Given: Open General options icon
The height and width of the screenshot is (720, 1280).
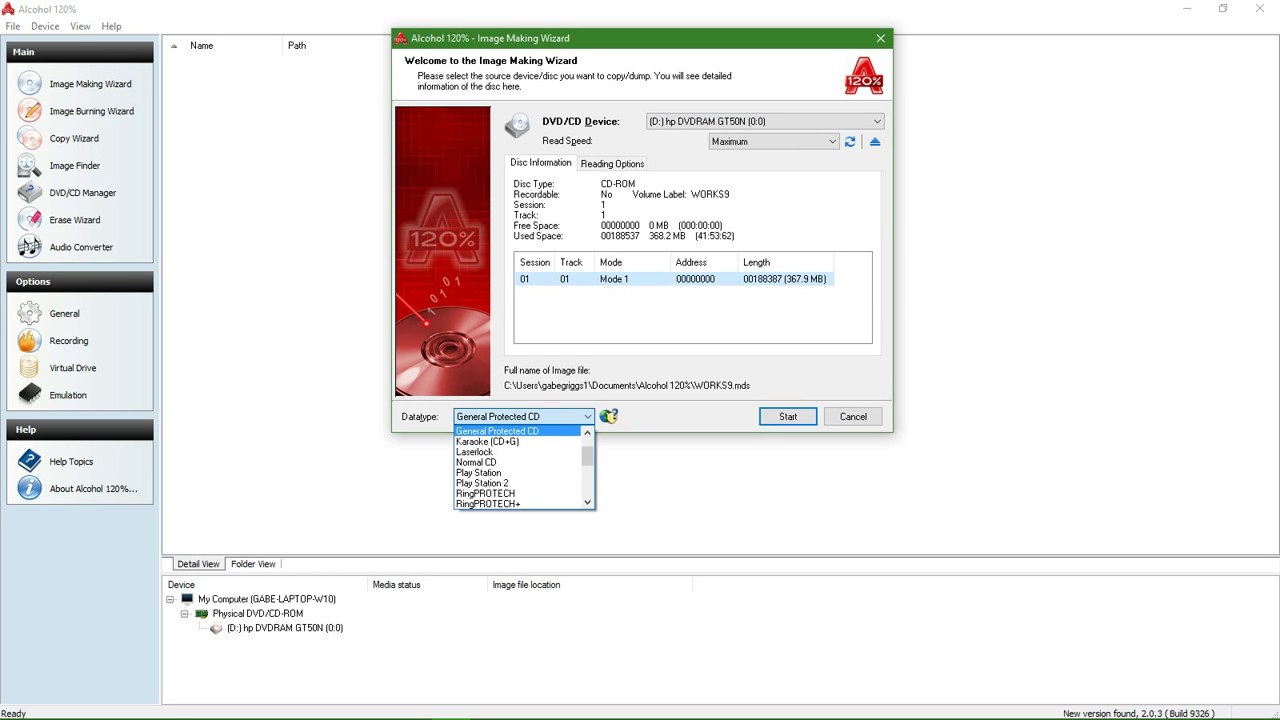Looking at the screenshot, I should coord(30,313).
